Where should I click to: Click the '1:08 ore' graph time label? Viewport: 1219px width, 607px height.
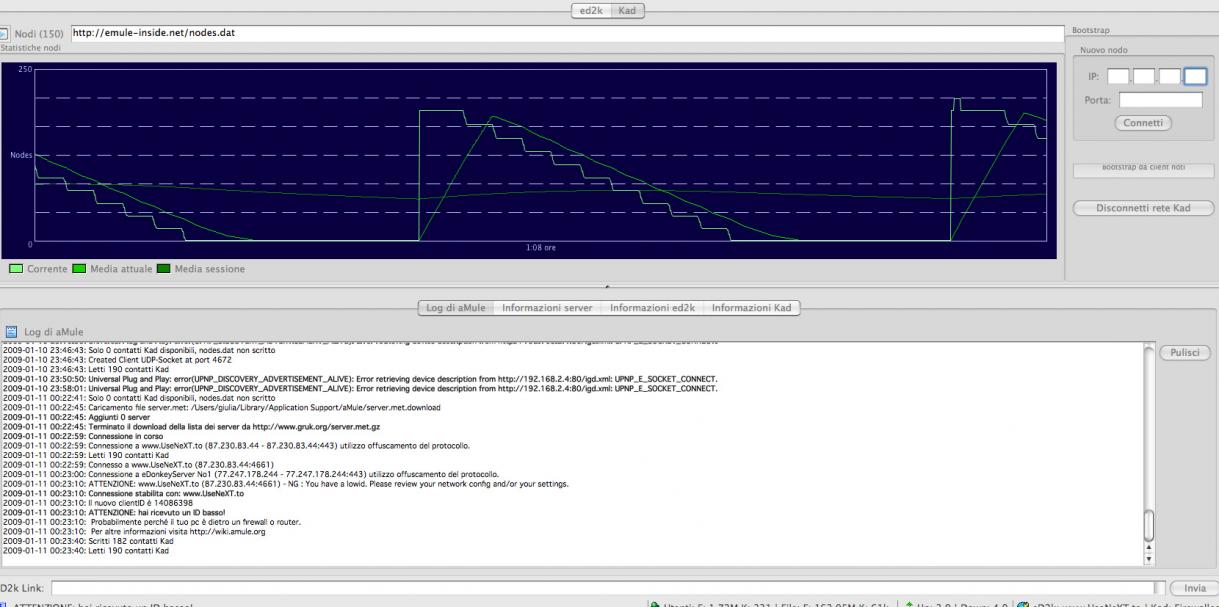coord(540,248)
